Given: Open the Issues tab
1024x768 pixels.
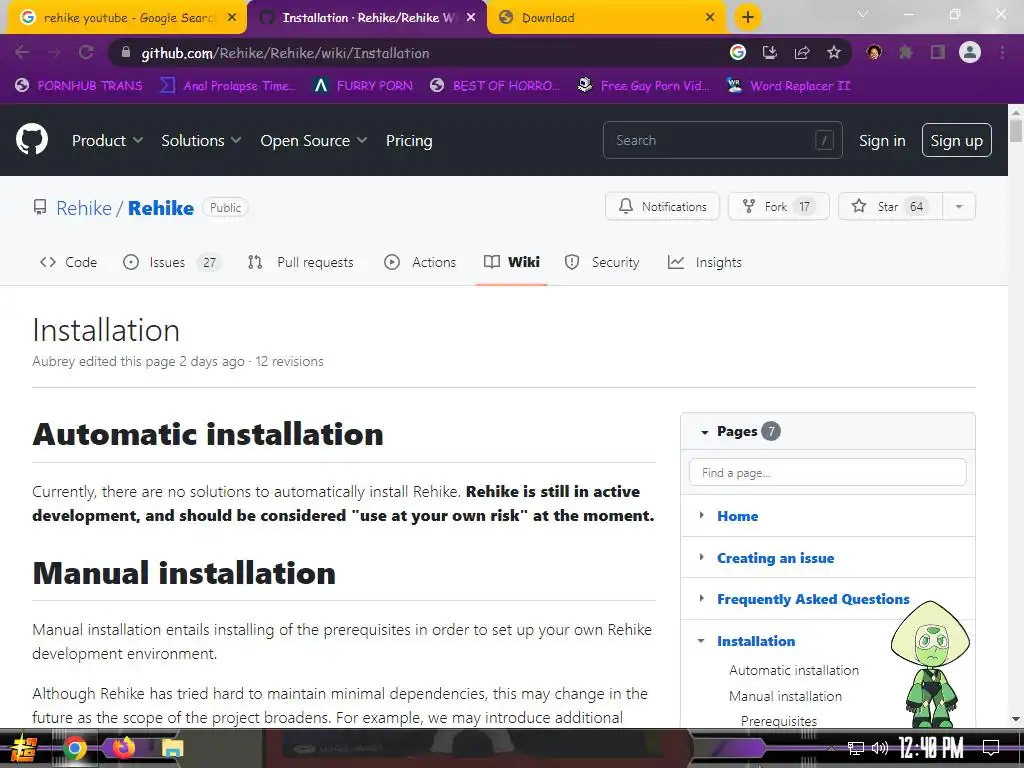Looking at the screenshot, I should click(172, 262).
